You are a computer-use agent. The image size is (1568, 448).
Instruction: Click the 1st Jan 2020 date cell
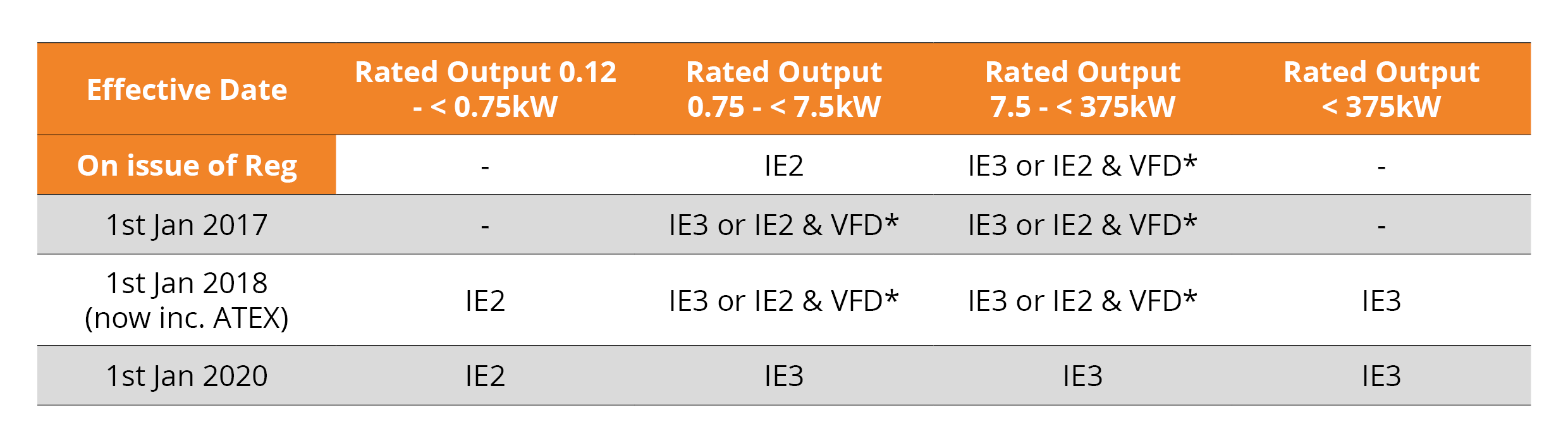187,376
